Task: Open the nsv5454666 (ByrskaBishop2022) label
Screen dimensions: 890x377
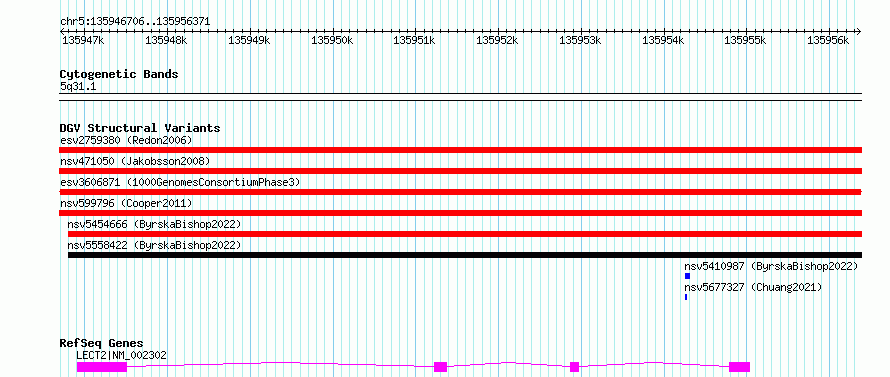Action: coord(154,224)
